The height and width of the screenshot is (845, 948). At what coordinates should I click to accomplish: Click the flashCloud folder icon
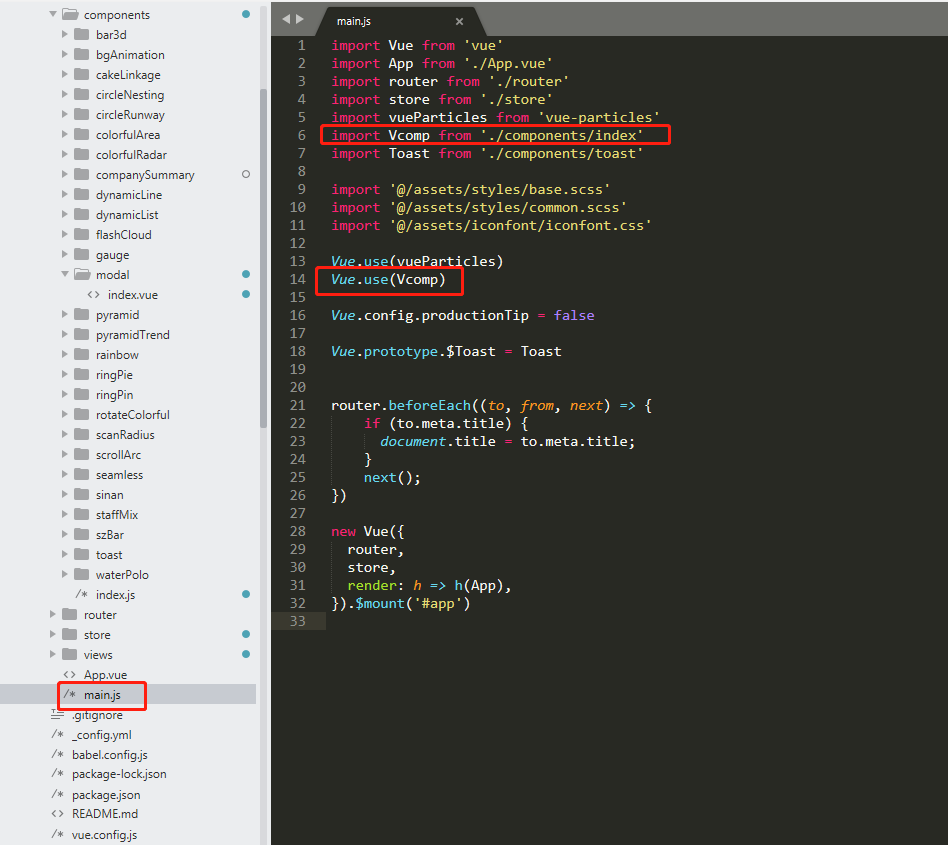(82, 234)
